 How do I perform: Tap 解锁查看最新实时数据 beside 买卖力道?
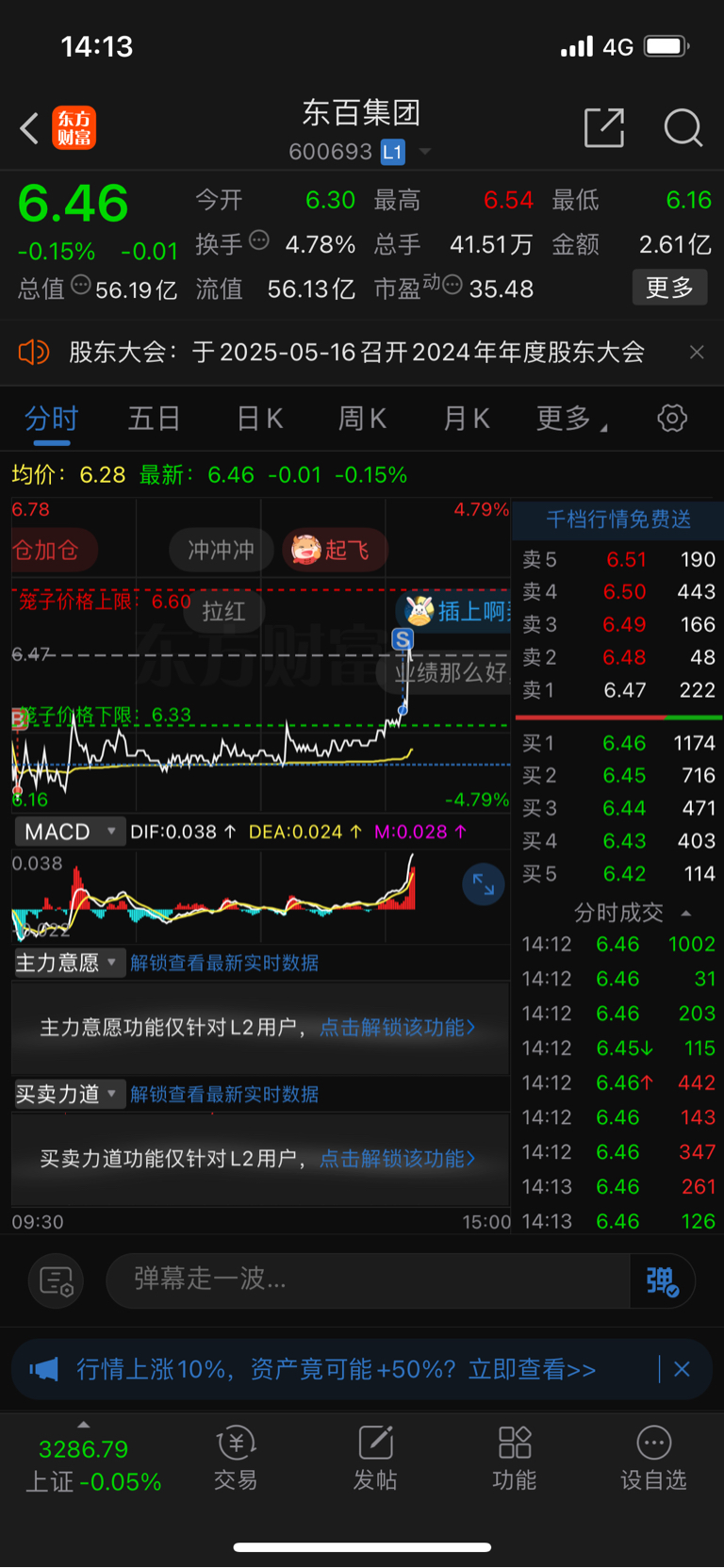[224, 1094]
